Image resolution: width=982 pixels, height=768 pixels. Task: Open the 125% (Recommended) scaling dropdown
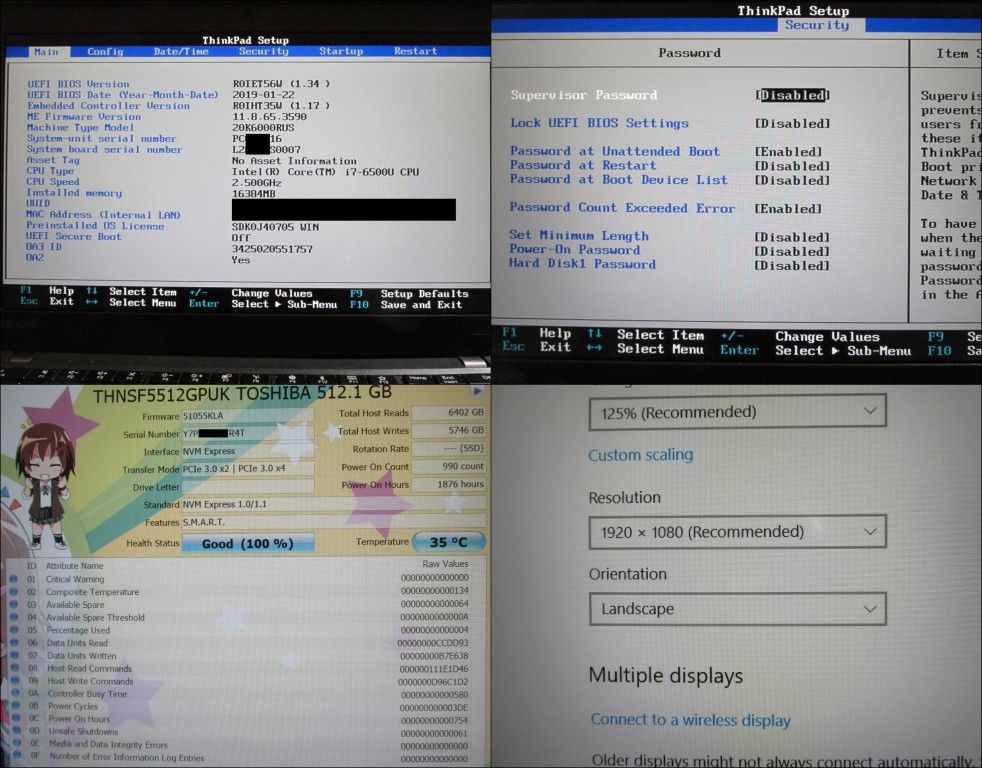[738, 412]
